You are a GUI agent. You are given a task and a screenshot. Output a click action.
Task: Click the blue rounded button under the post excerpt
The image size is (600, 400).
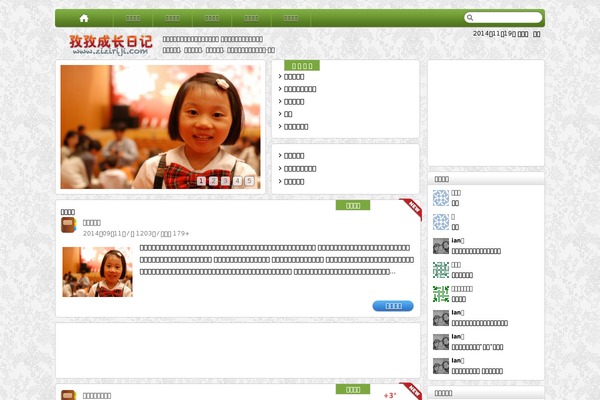[x=393, y=306]
